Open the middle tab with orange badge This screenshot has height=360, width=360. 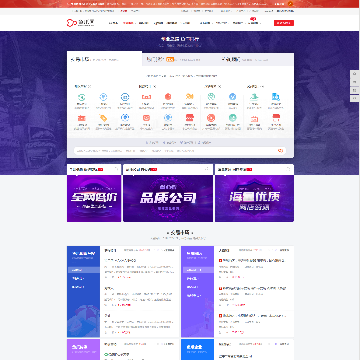pos(180,60)
